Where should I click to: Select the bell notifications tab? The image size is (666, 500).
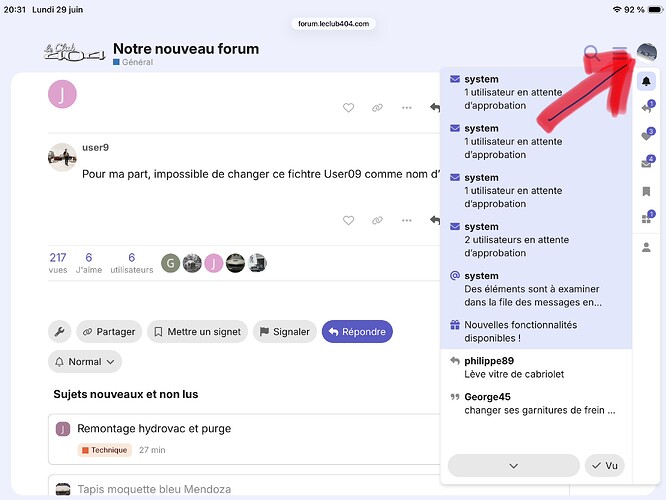point(646,81)
